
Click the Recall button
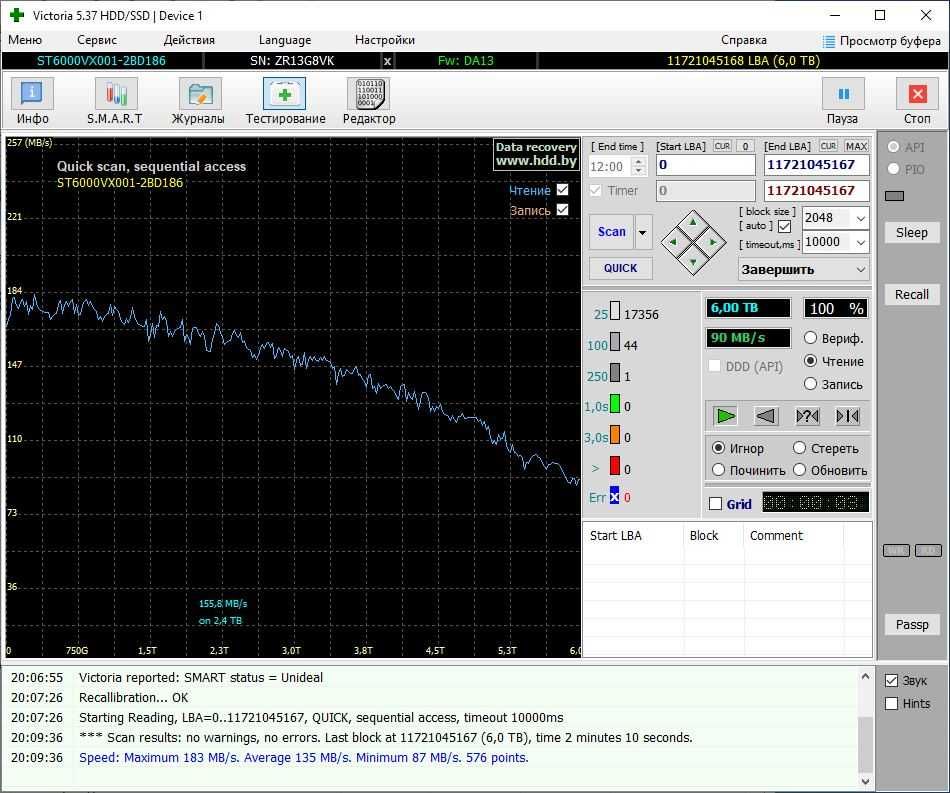[x=911, y=294]
